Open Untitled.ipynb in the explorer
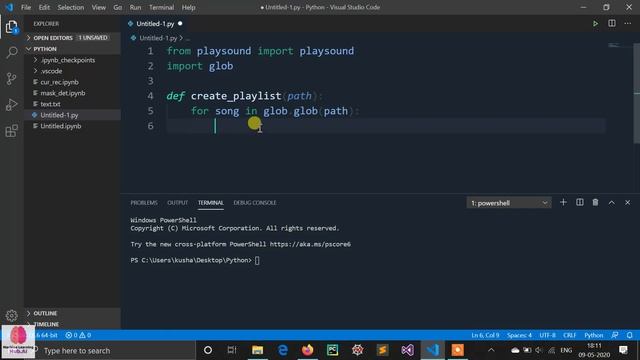 pos(72,126)
